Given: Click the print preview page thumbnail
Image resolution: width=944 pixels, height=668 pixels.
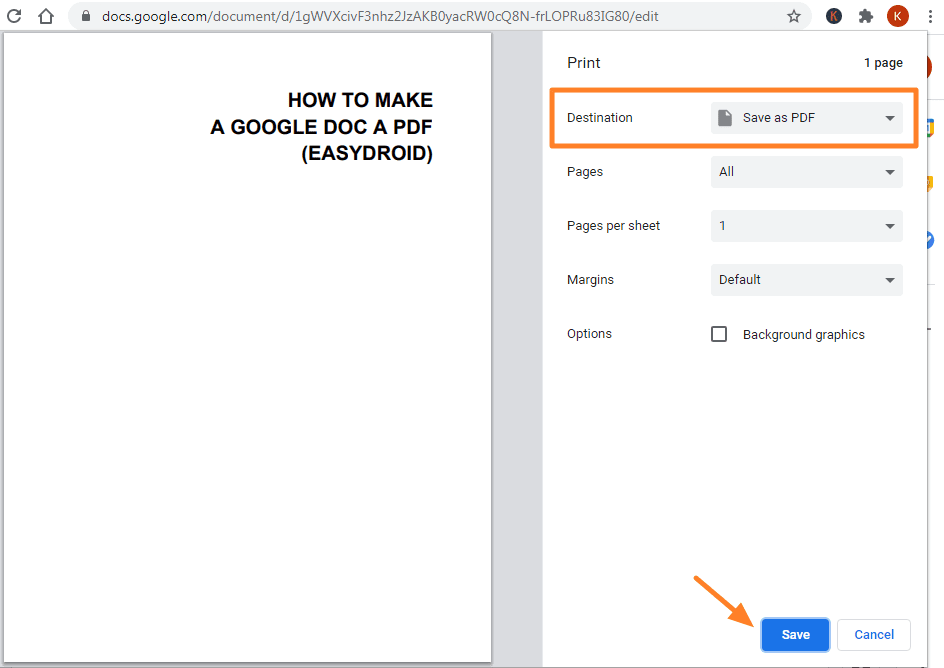Looking at the screenshot, I should 247,347.
